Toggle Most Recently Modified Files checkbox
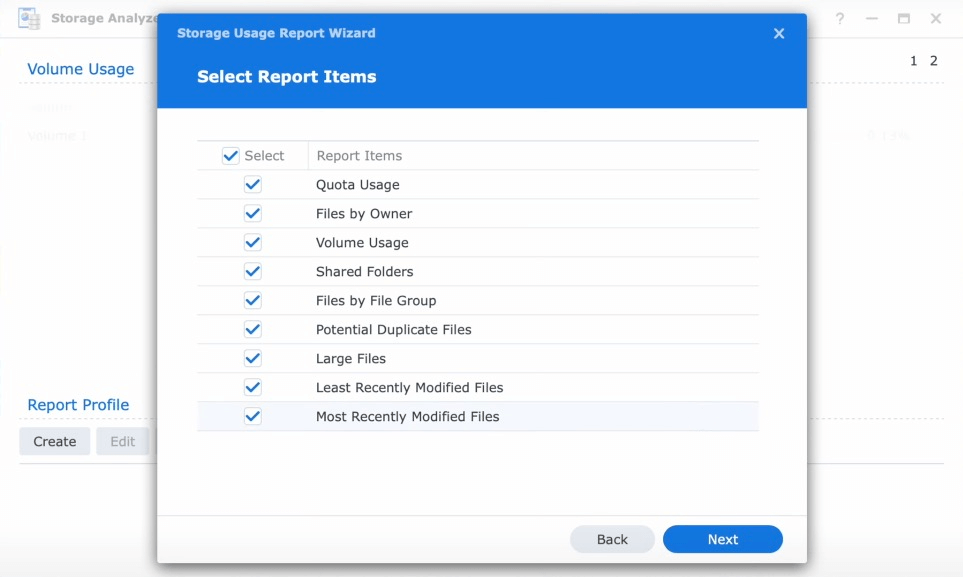Image resolution: width=963 pixels, height=577 pixels. pyautogui.click(x=253, y=417)
